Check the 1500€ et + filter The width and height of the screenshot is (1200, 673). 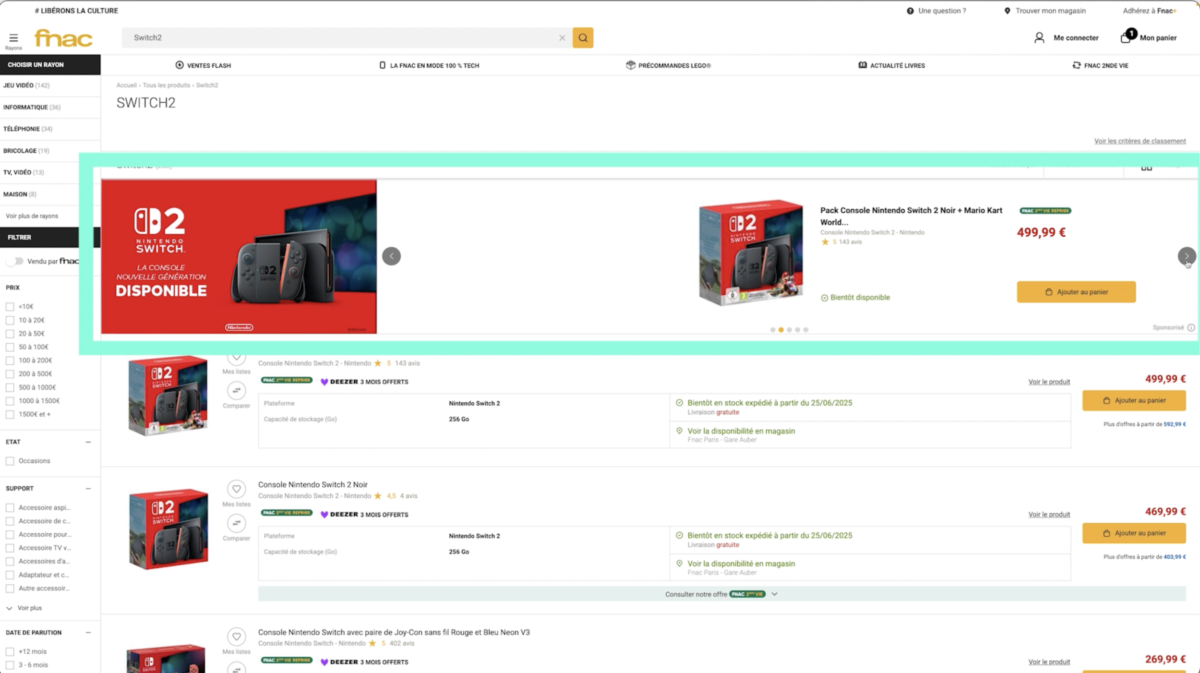click(x=10, y=414)
